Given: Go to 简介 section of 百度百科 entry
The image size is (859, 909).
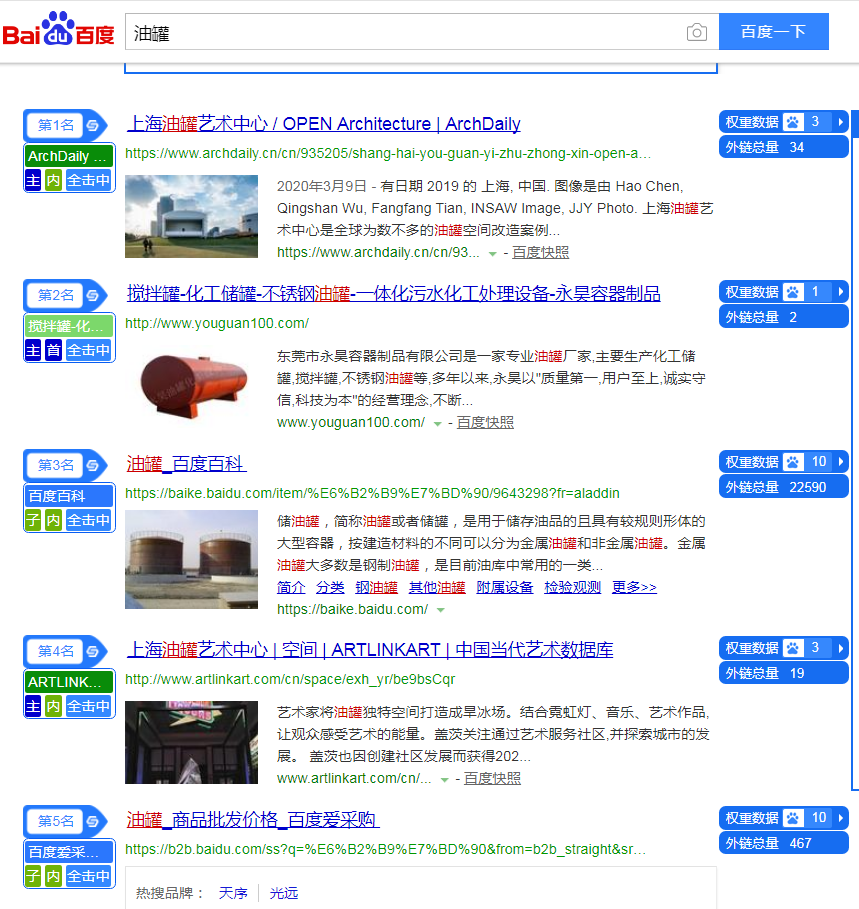Looking at the screenshot, I should (x=291, y=587).
